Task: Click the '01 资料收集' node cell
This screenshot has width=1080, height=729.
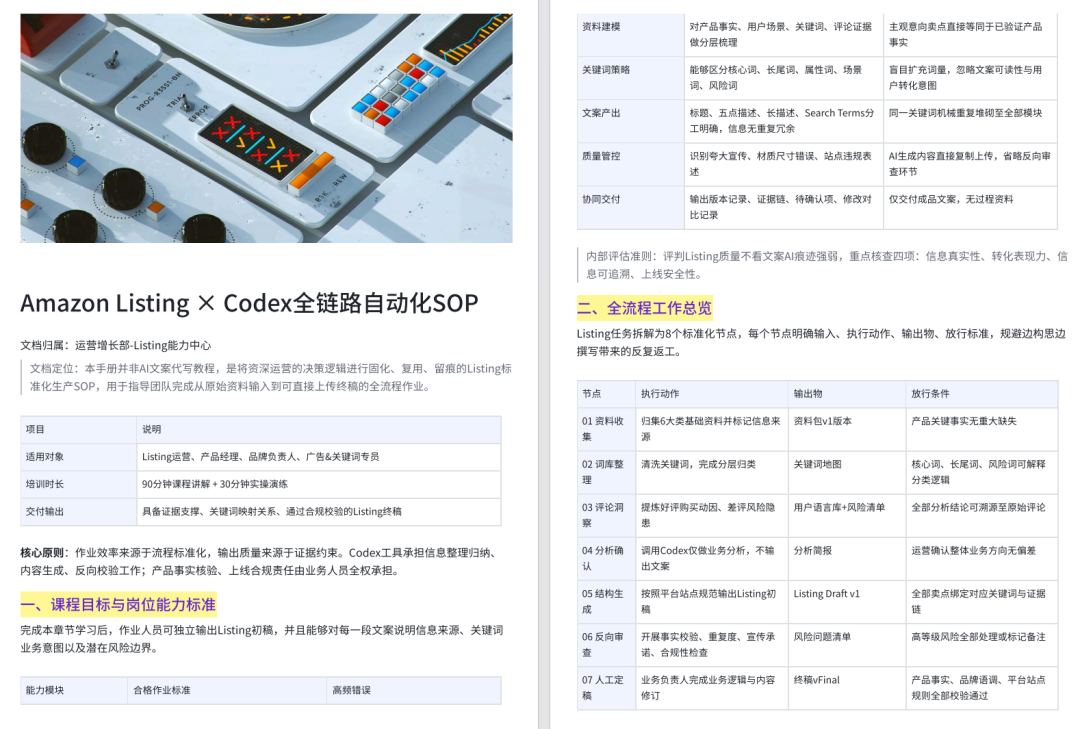Action: [x=606, y=429]
